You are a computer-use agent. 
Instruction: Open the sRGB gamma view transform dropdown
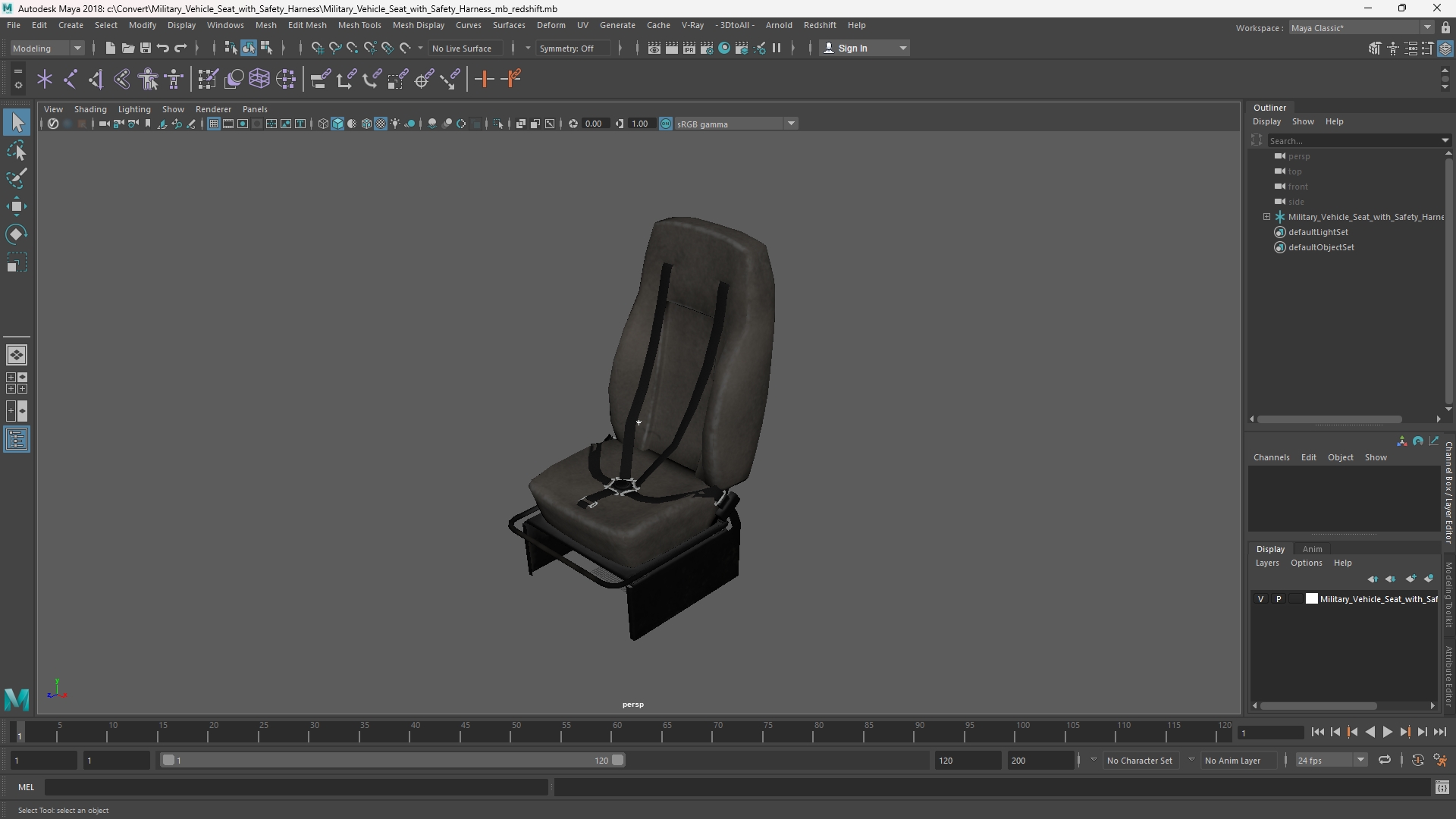coord(736,124)
